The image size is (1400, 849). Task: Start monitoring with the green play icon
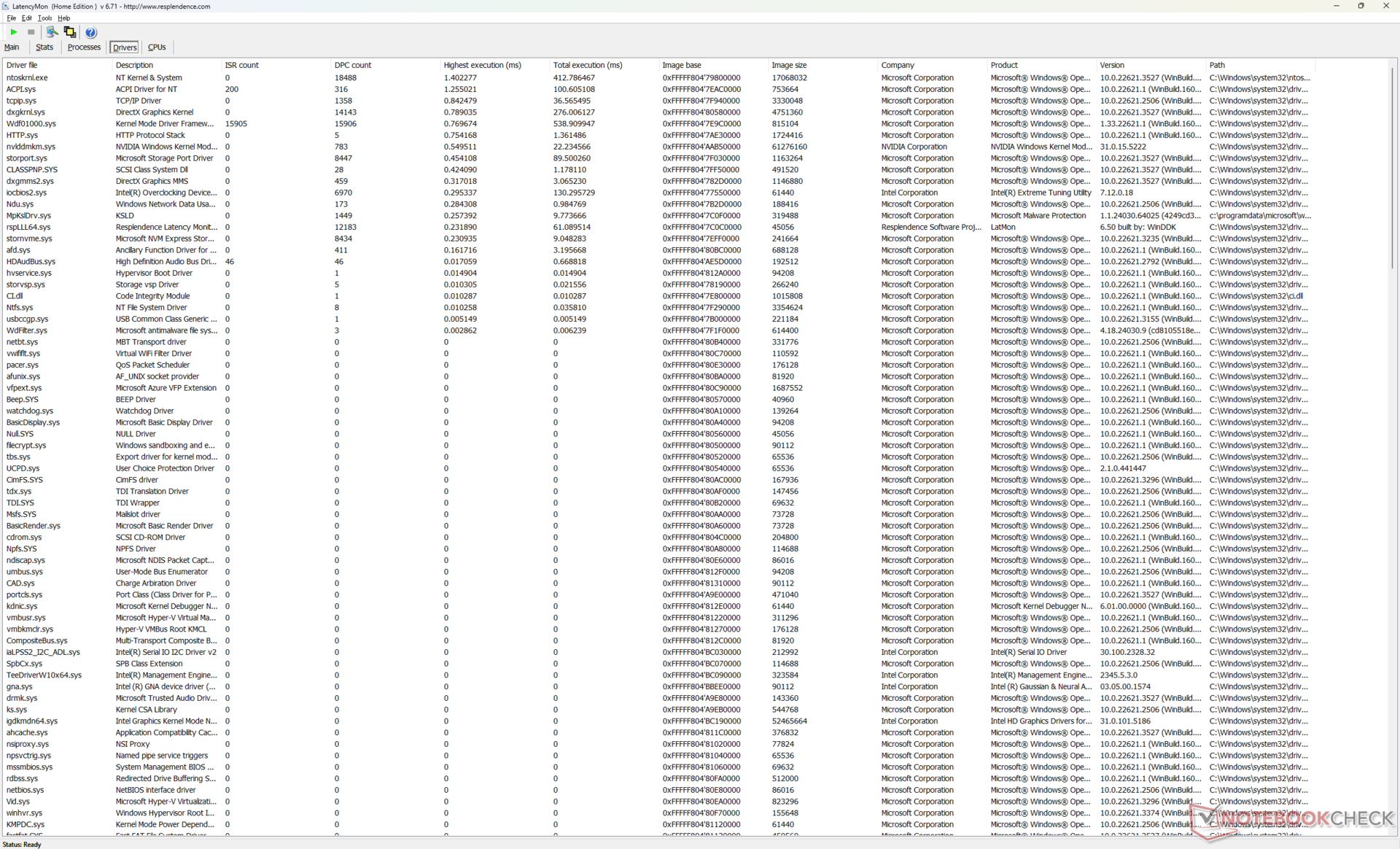[x=14, y=32]
